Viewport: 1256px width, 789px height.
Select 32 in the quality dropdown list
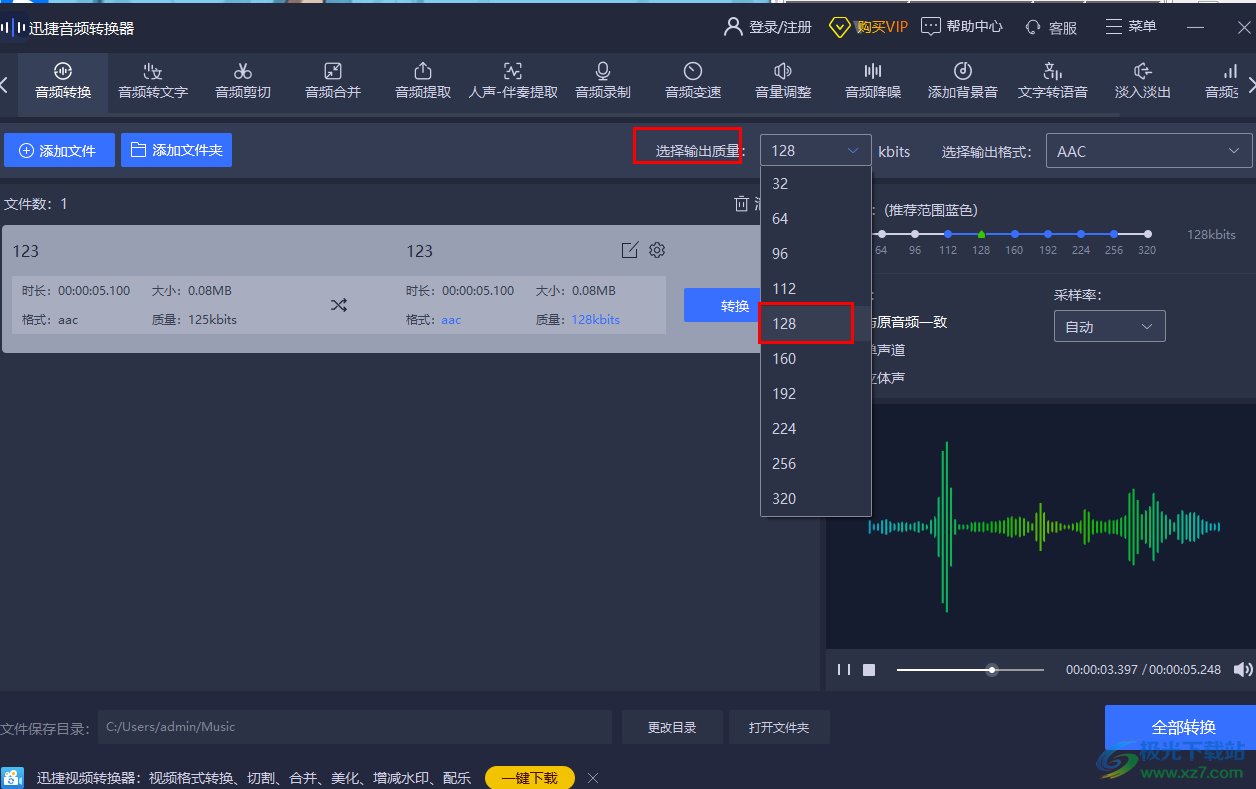[x=816, y=184]
